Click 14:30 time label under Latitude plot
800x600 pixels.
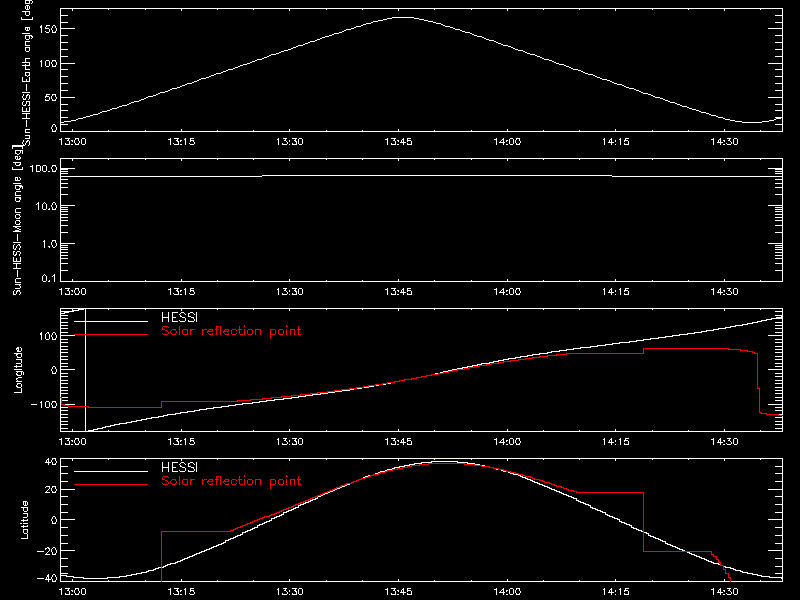tap(724, 591)
